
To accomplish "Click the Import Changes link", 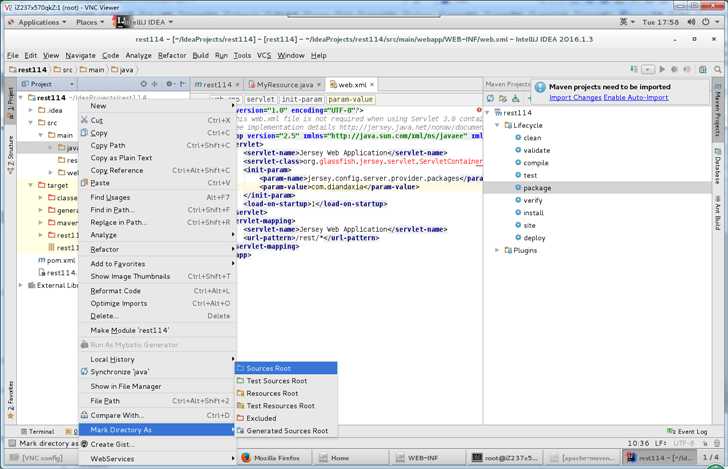I will (575, 98).
